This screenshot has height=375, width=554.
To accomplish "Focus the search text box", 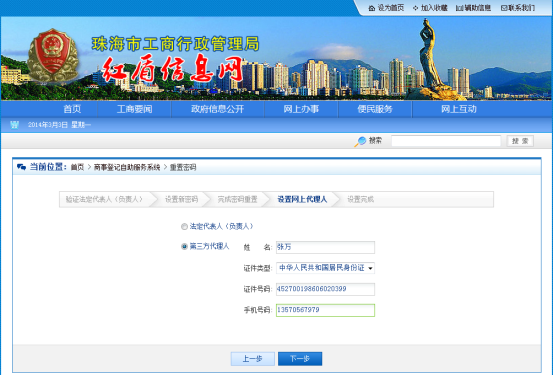I will [446, 141].
